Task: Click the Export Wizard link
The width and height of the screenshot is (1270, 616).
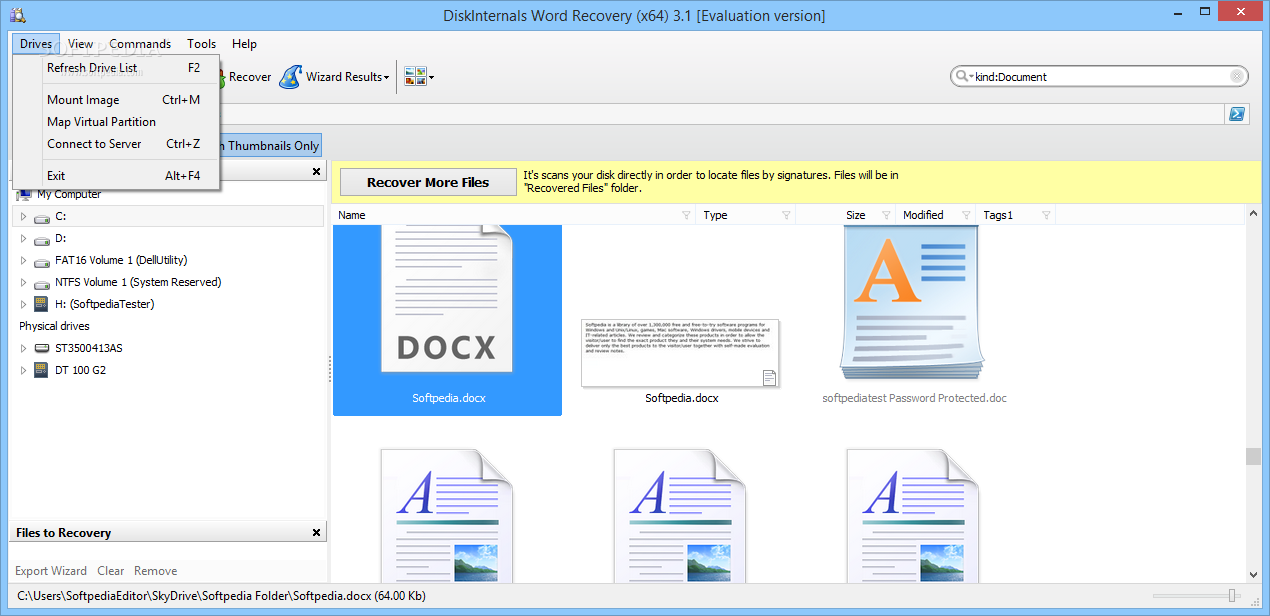Action: point(51,571)
